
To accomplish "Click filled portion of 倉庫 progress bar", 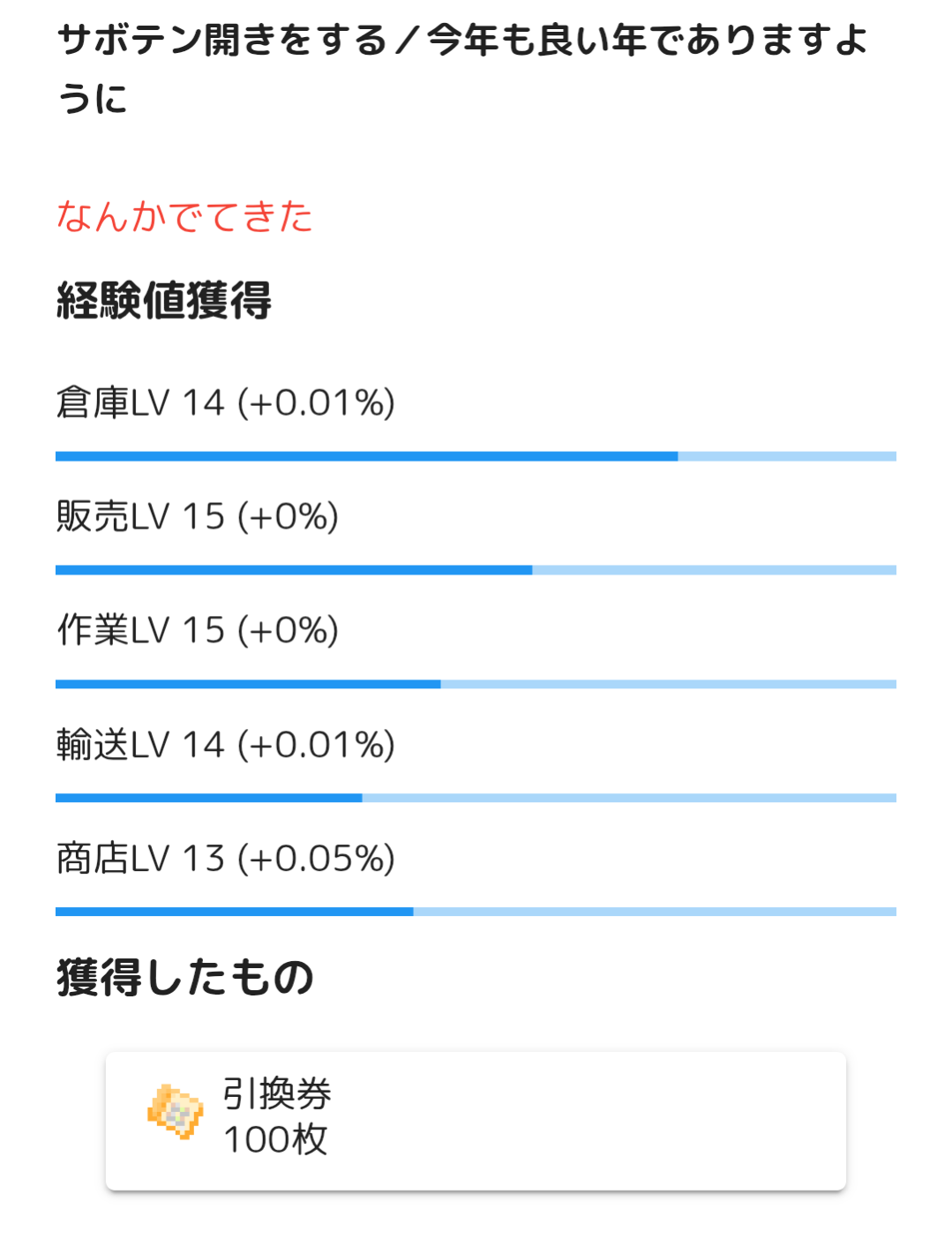I will coord(366,456).
